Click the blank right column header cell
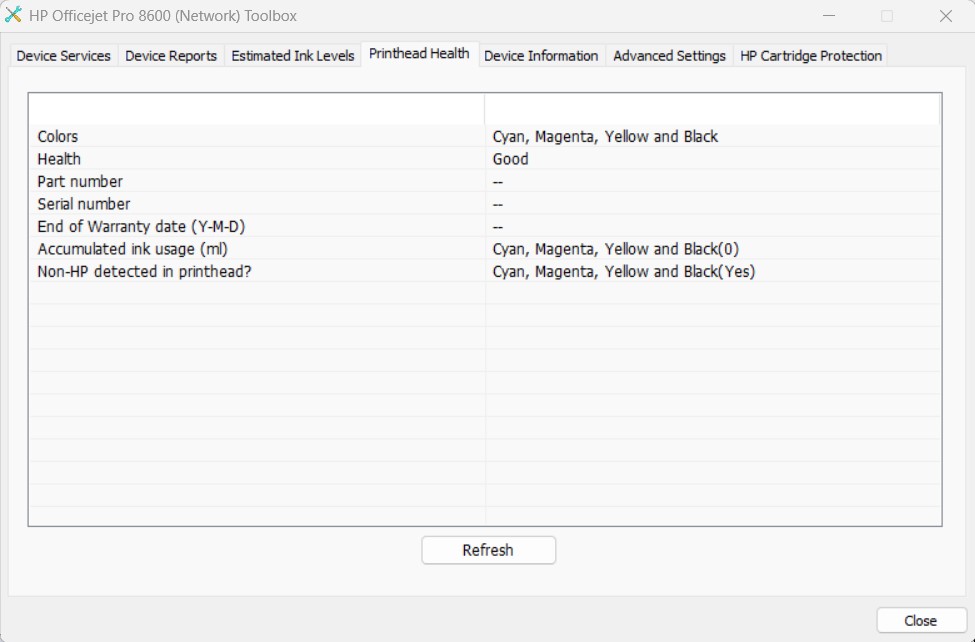The image size is (975, 642). click(713, 109)
